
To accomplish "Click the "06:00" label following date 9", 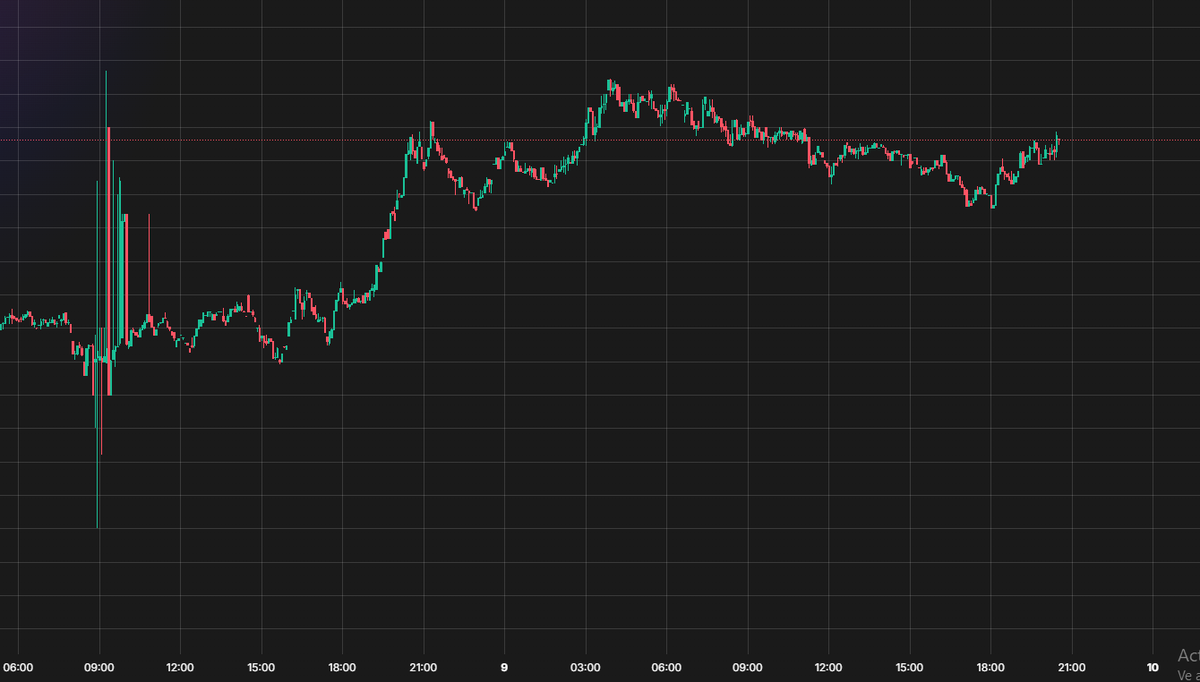I will (666, 667).
